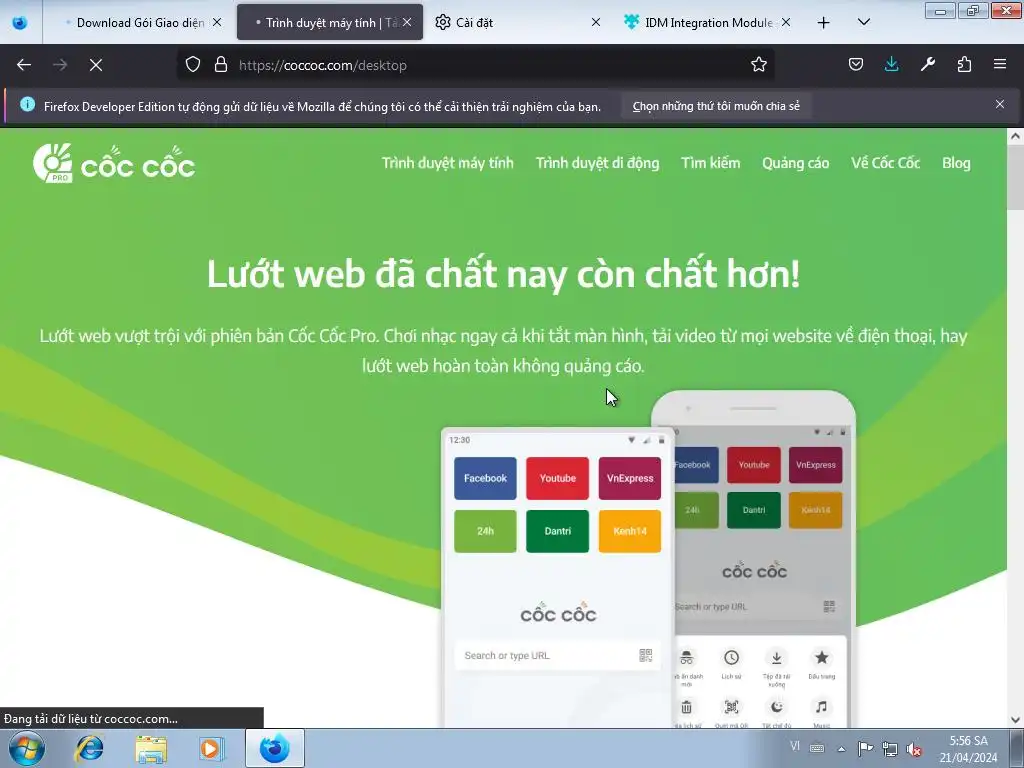1024x768 pixels.
Task: Click the trash icon on phone mockup
Action: (x=686, y=707)
